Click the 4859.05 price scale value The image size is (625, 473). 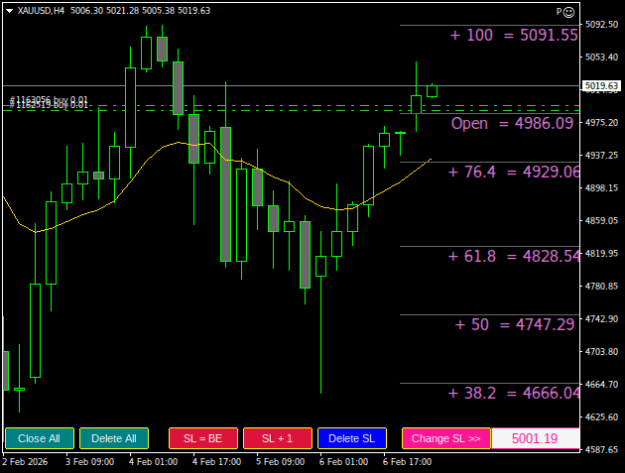click(x=601, y=220)
